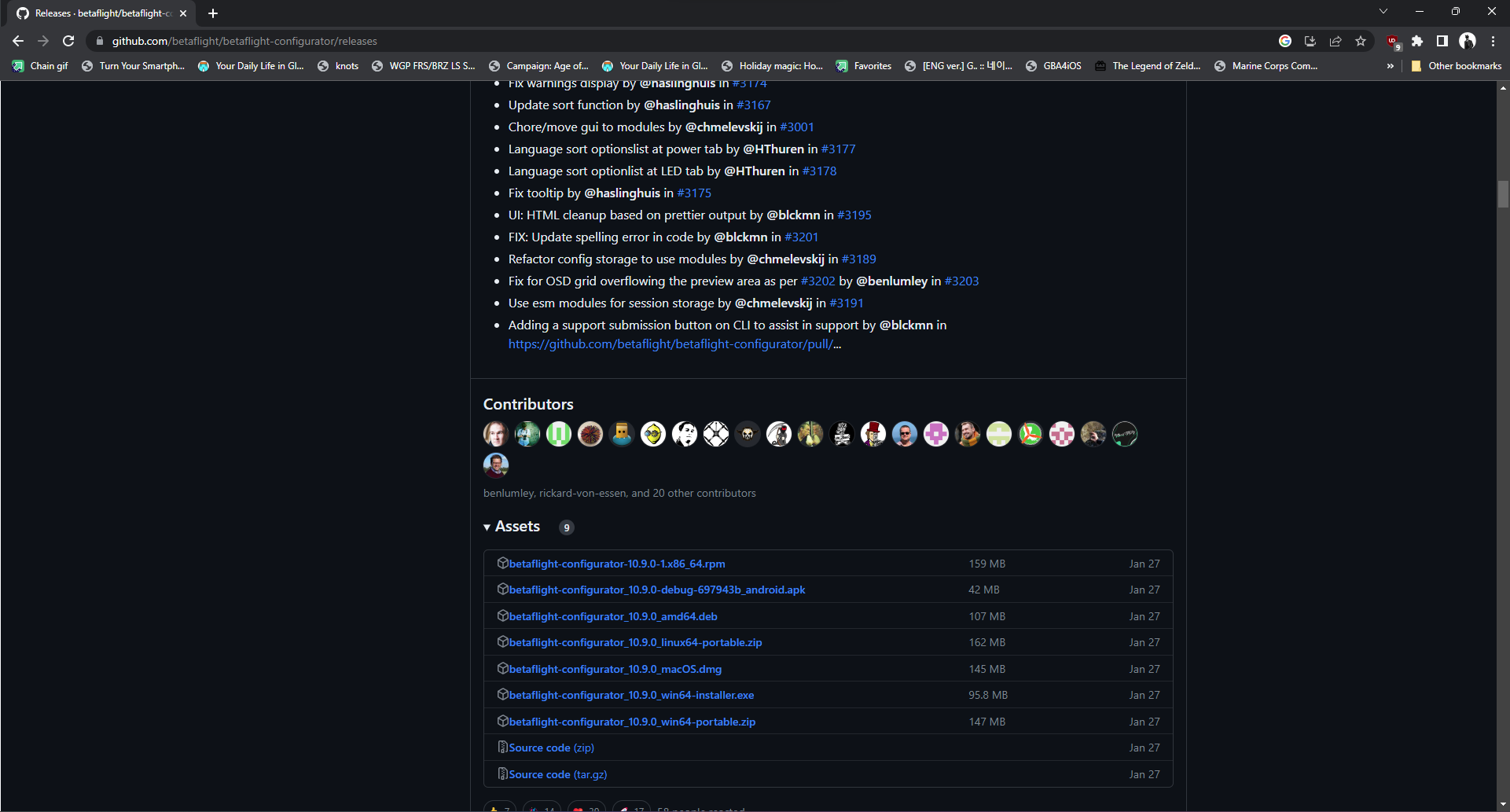Screen dimensions: 1510x812
Task: Click the browser back arrow
Action: coord(18,41)
